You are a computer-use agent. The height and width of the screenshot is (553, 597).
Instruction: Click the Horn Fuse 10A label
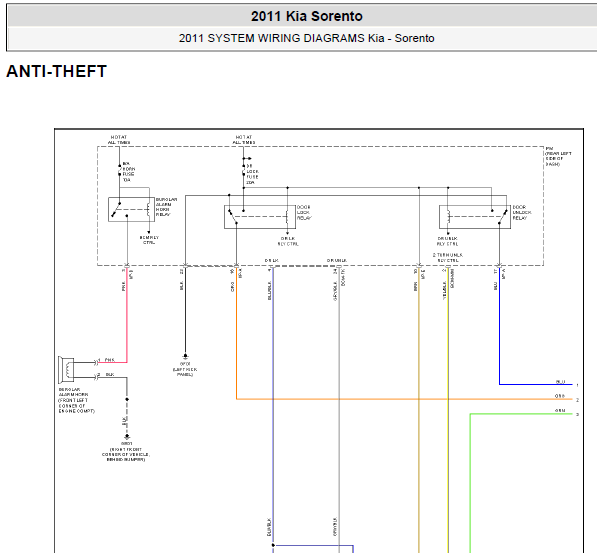pos(129,171)
